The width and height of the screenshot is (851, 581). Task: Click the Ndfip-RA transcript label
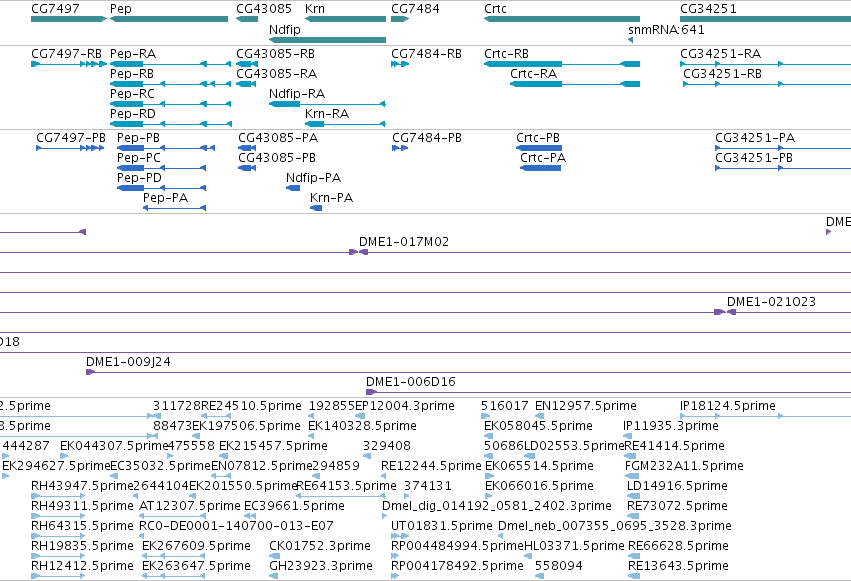[297, 94]
